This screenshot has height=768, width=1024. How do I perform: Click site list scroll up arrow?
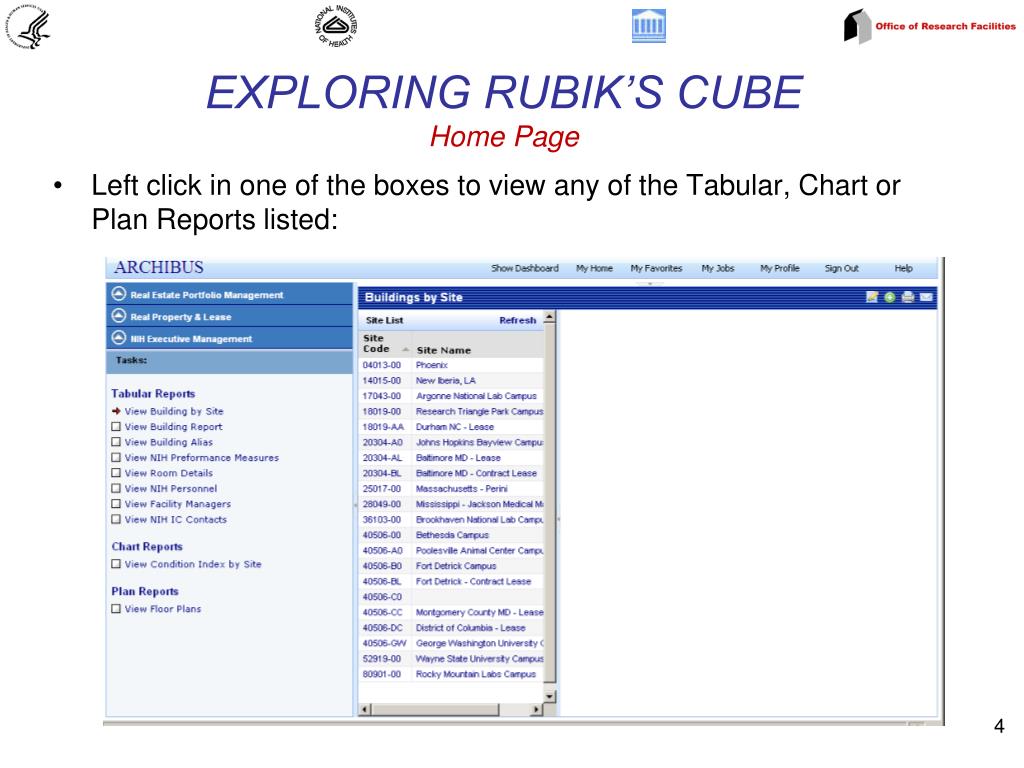pyautogui.click(x=549, y=317)
